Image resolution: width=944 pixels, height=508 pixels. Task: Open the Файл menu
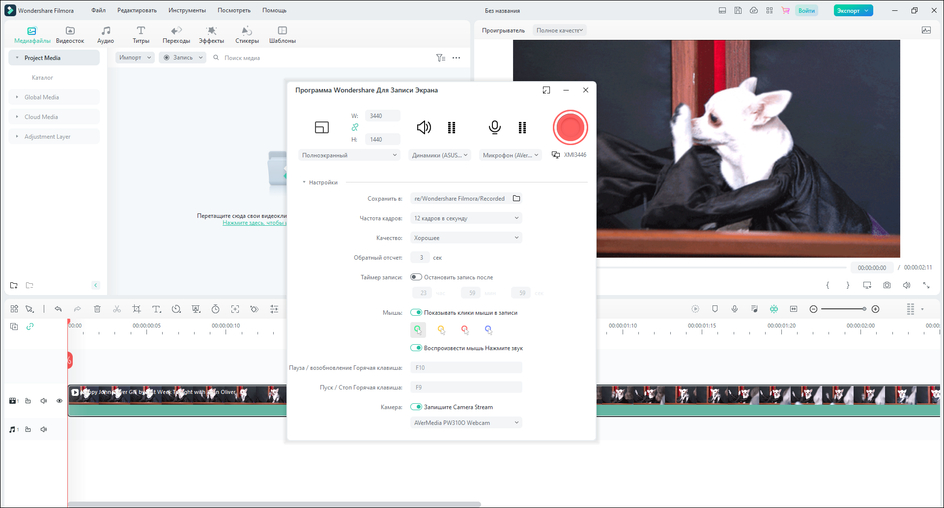(98, 10)
